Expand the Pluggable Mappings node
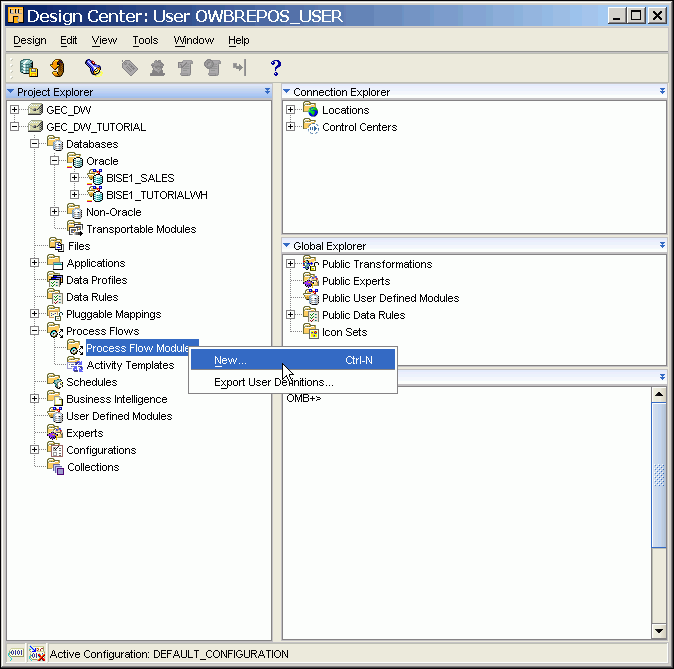This screenshot has width=674, height=669. point(34,314)
